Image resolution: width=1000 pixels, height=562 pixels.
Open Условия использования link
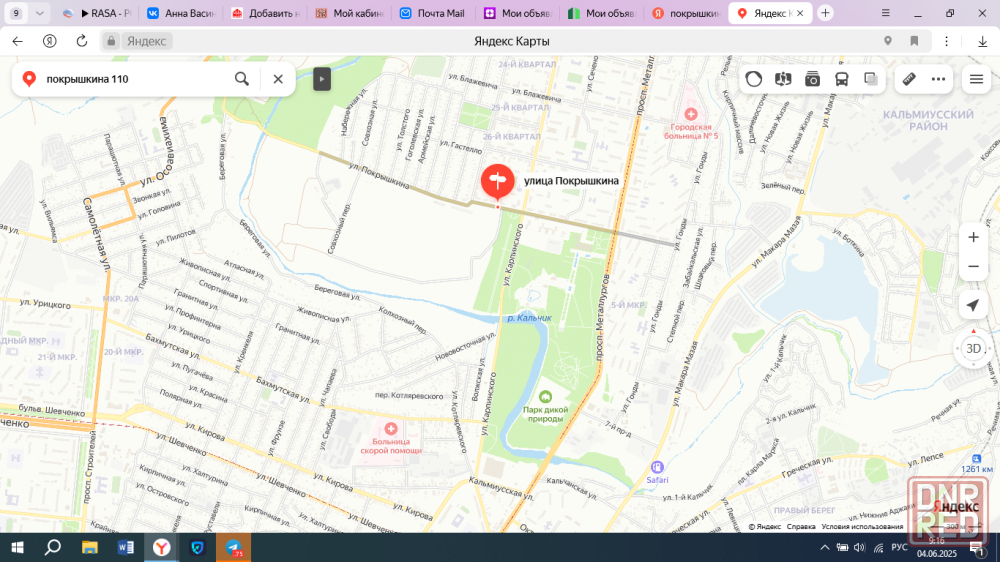click(x=862, y=527)
